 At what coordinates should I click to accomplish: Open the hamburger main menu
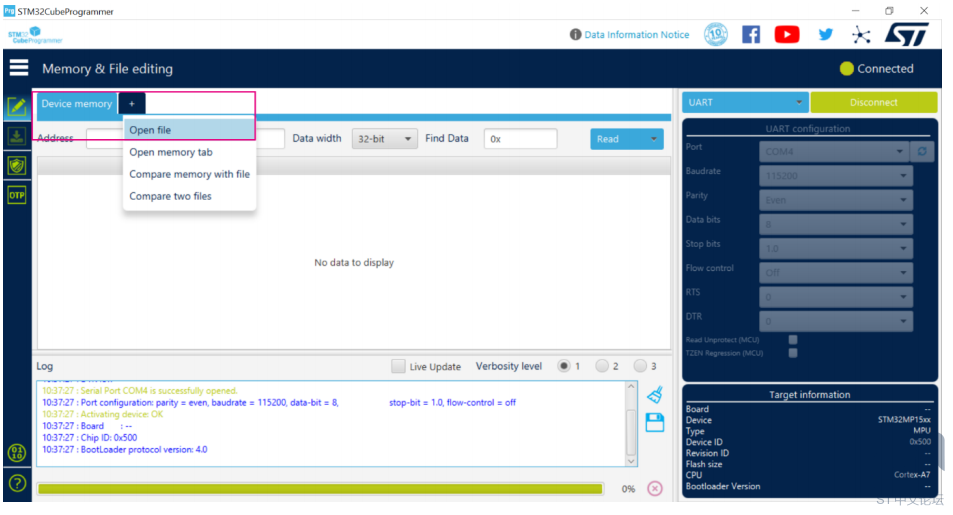point(19,68)
